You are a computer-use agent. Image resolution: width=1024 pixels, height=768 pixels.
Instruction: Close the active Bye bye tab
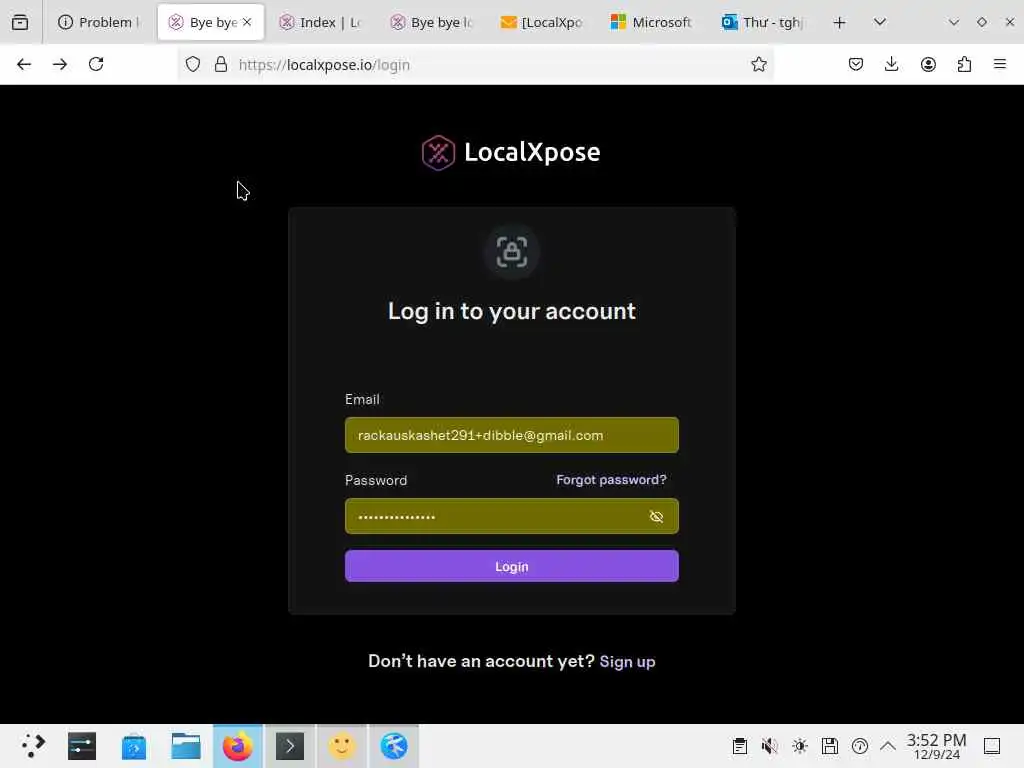[x=247, y=22]
